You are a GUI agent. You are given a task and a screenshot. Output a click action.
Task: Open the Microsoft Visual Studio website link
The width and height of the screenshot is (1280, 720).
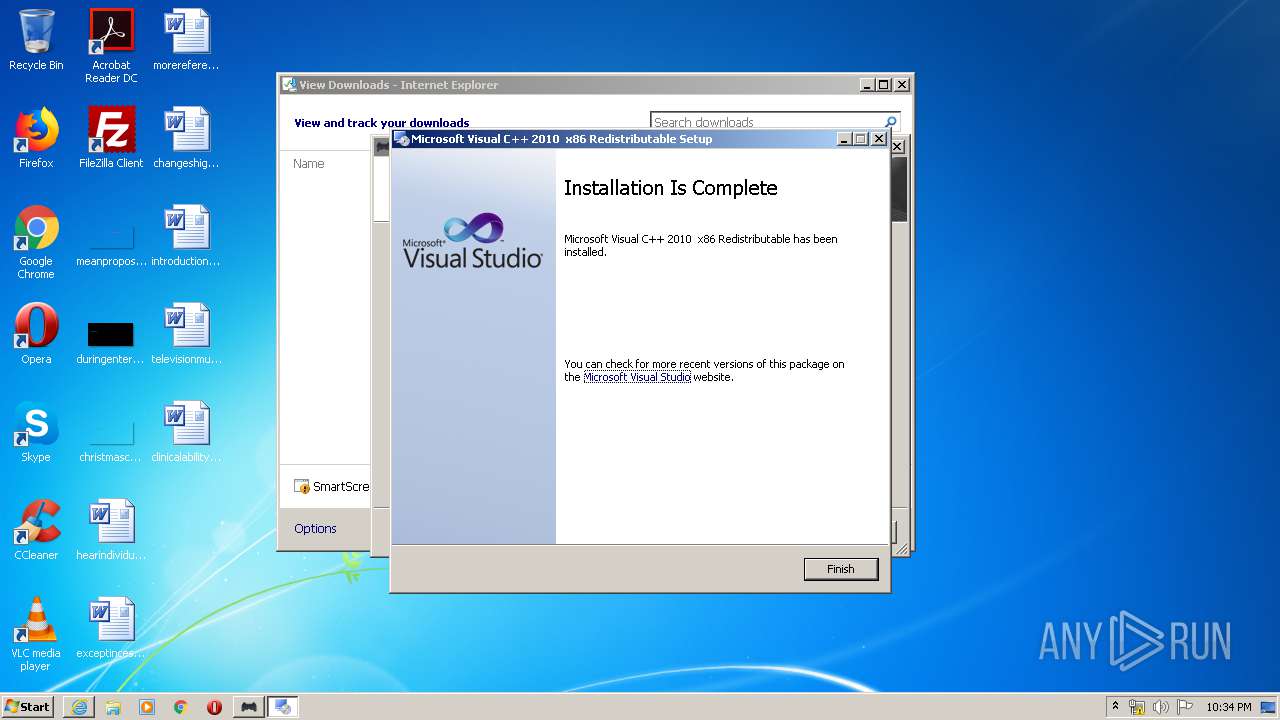pos(637,377)
